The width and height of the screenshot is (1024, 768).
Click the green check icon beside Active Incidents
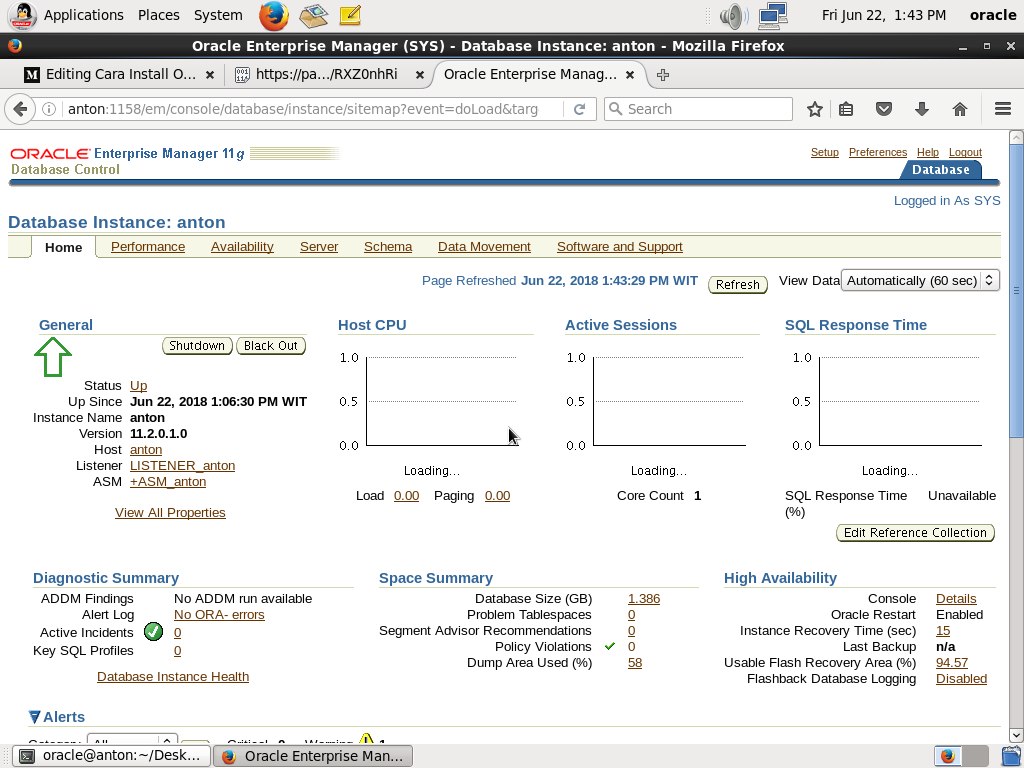(153, 631)
